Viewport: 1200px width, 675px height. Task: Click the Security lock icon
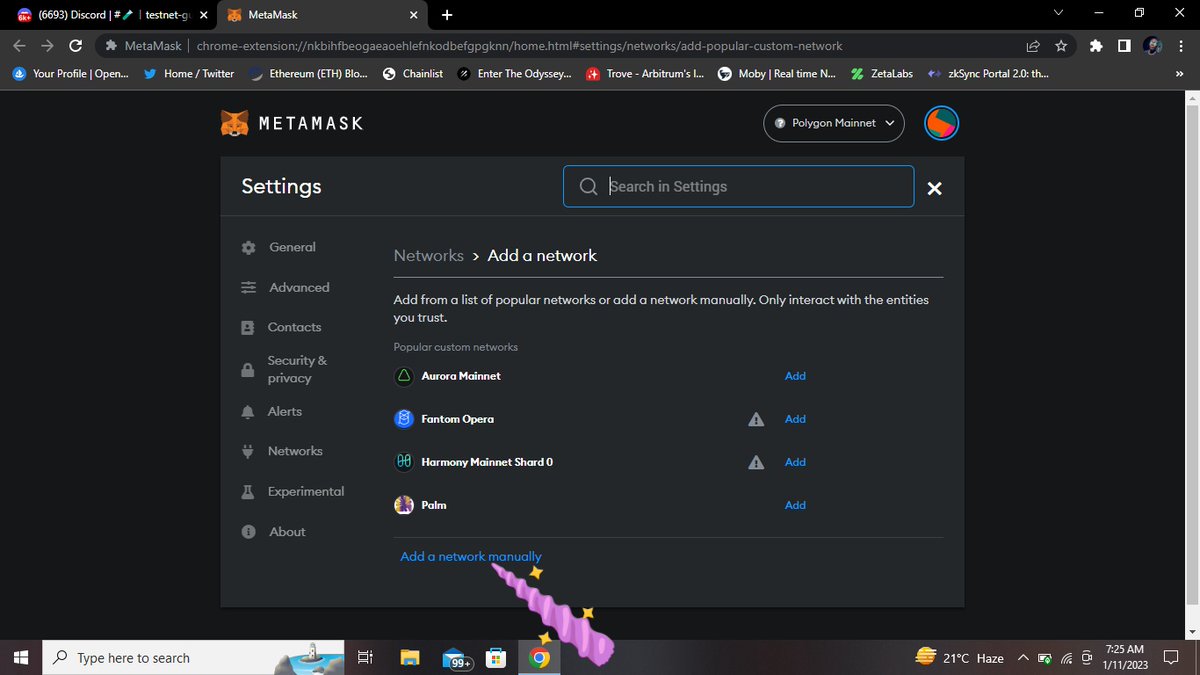pos(248,370)
